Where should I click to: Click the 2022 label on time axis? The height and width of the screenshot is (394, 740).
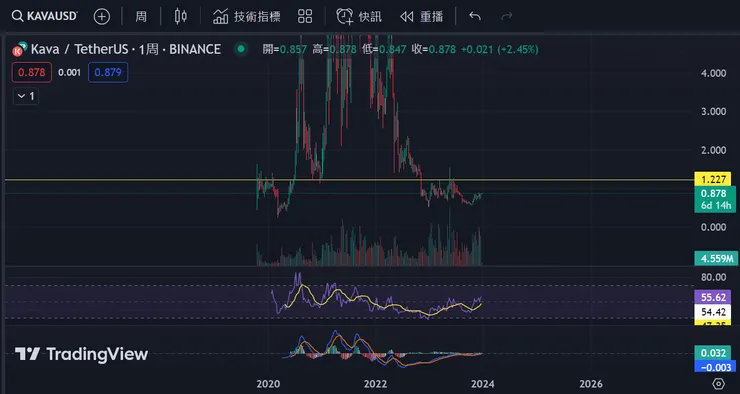coord(376,384)
